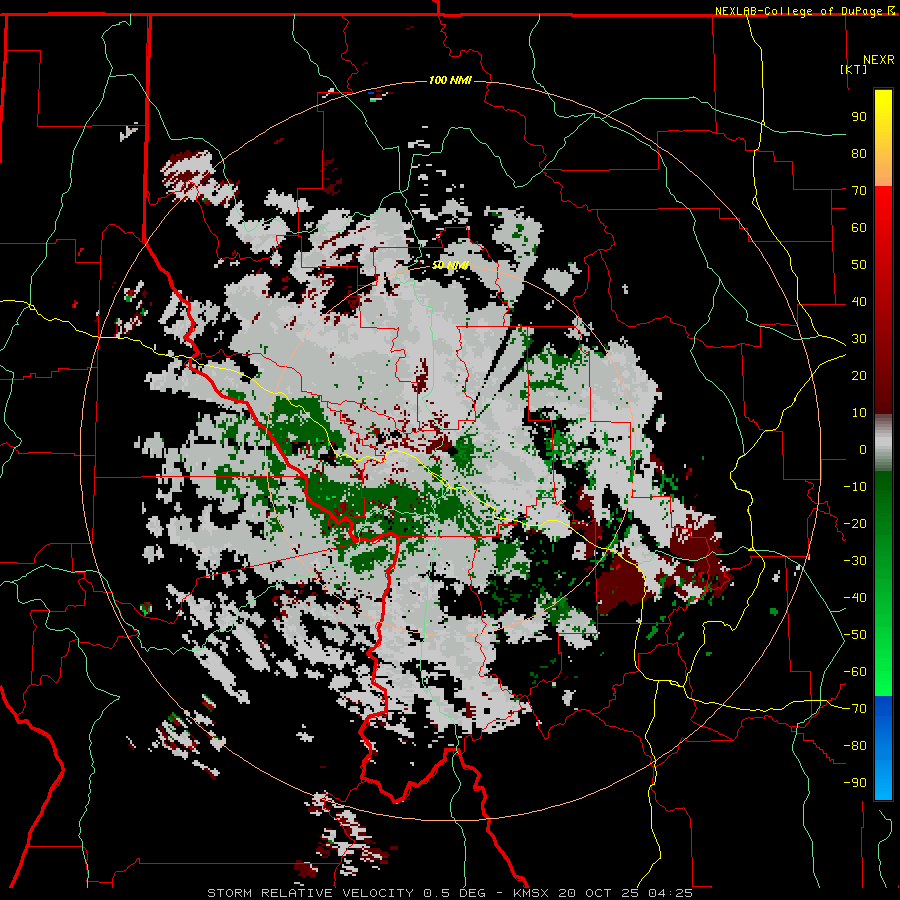The width and height of the screenshot is (900, 900).
Task: Click the 70 value on velocity scale
Action: coord(859,191)
